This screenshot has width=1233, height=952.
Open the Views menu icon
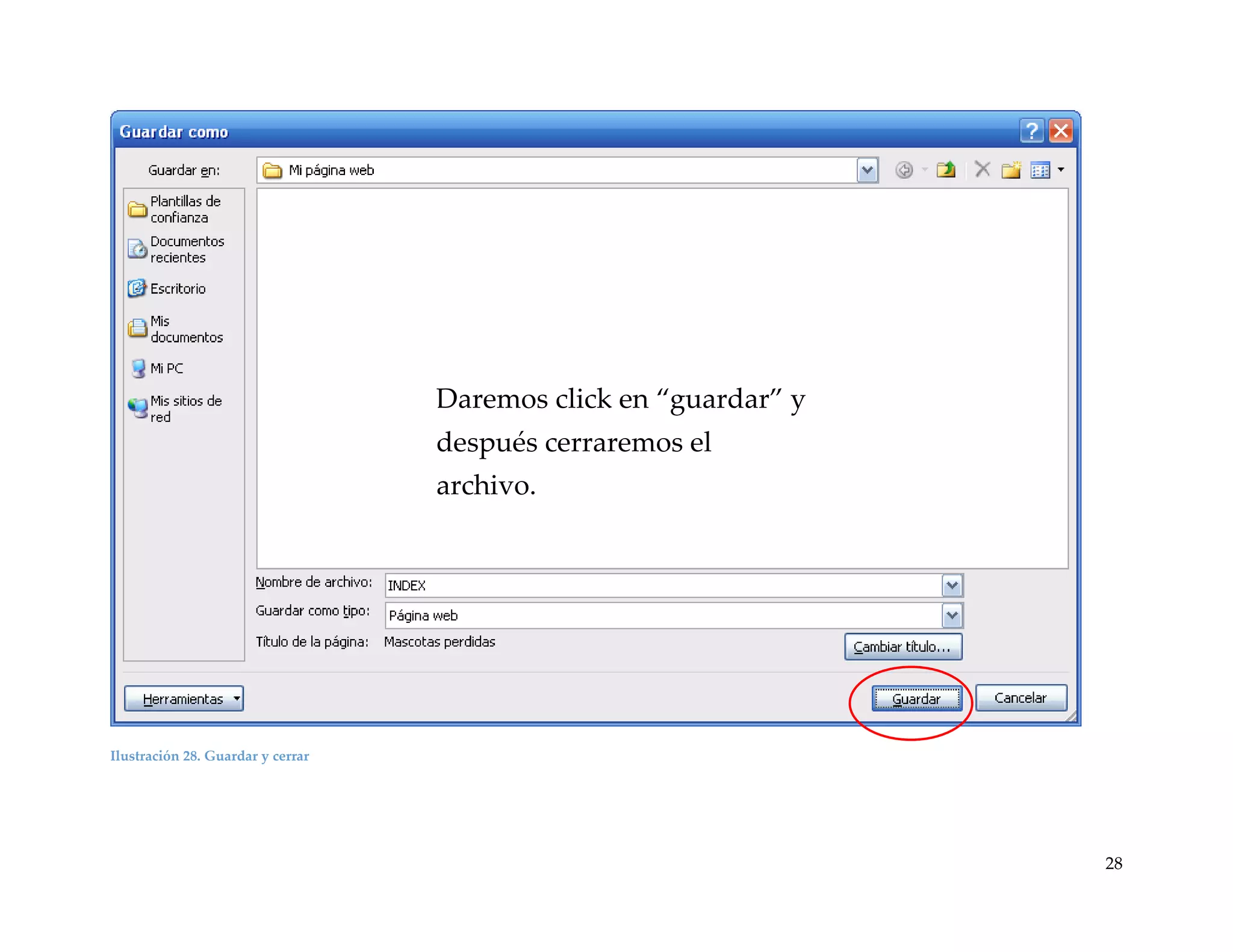tap(1040, 170)
